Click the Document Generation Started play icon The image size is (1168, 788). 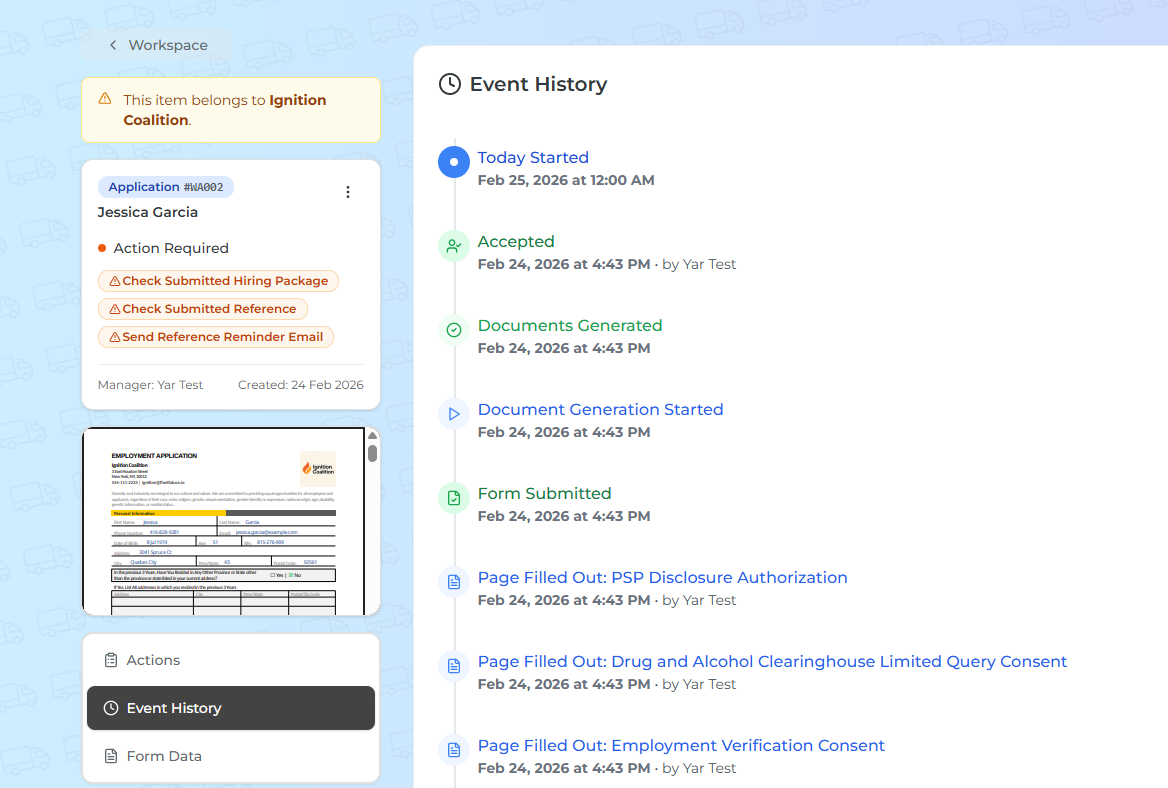(x=454, y=413)
